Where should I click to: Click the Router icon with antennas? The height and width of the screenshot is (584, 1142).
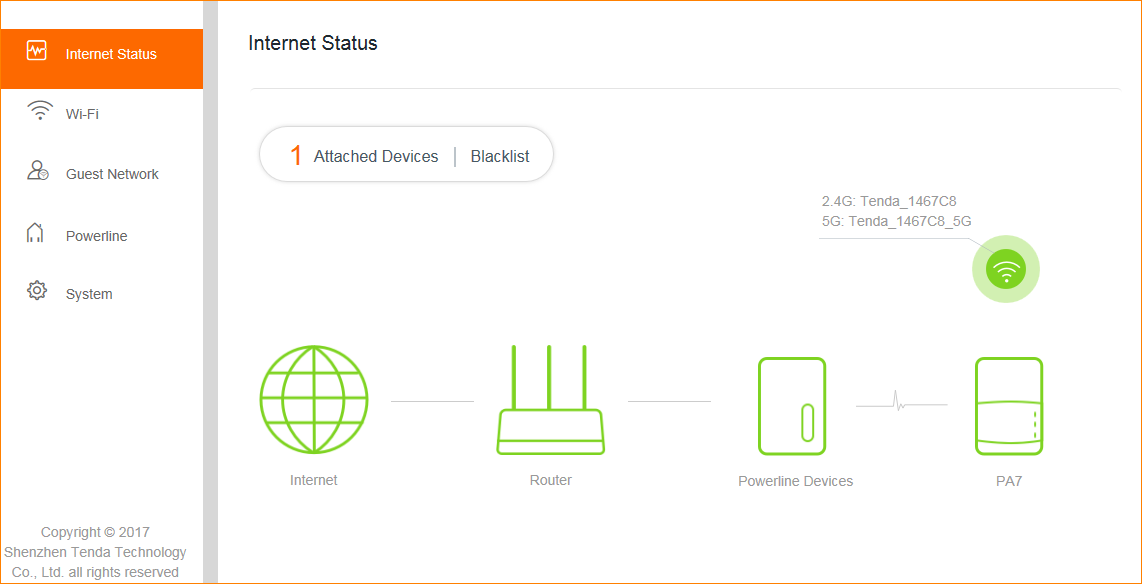(551, 400)
